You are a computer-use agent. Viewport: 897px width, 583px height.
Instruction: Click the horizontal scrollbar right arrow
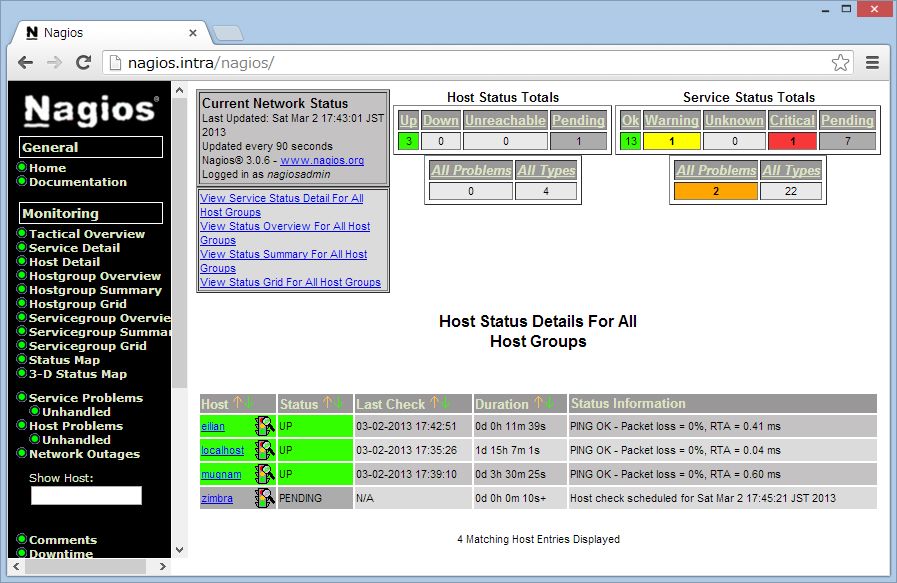point(162,566)
